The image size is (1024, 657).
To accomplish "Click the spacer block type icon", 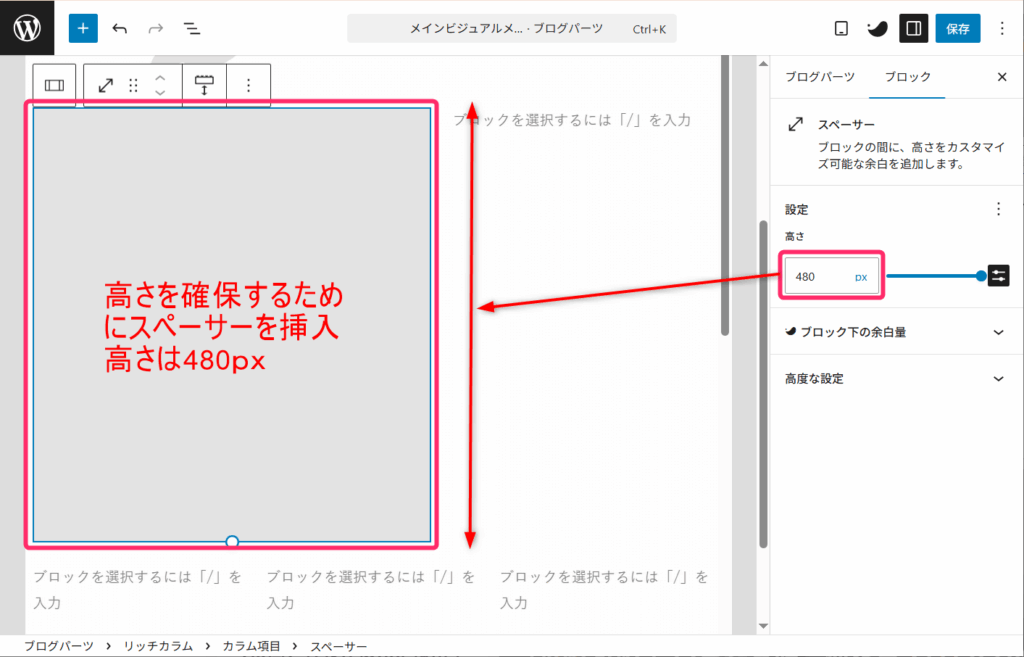I will (106, 86).
